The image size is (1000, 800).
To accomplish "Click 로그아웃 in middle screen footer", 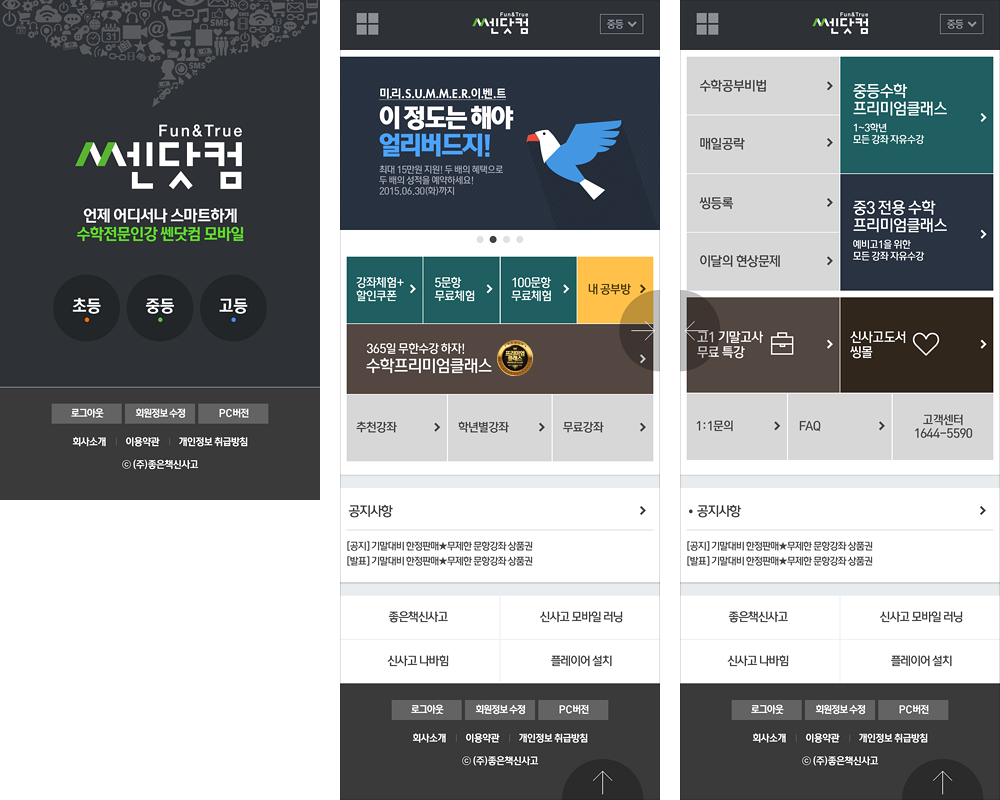I will (427, 709).
